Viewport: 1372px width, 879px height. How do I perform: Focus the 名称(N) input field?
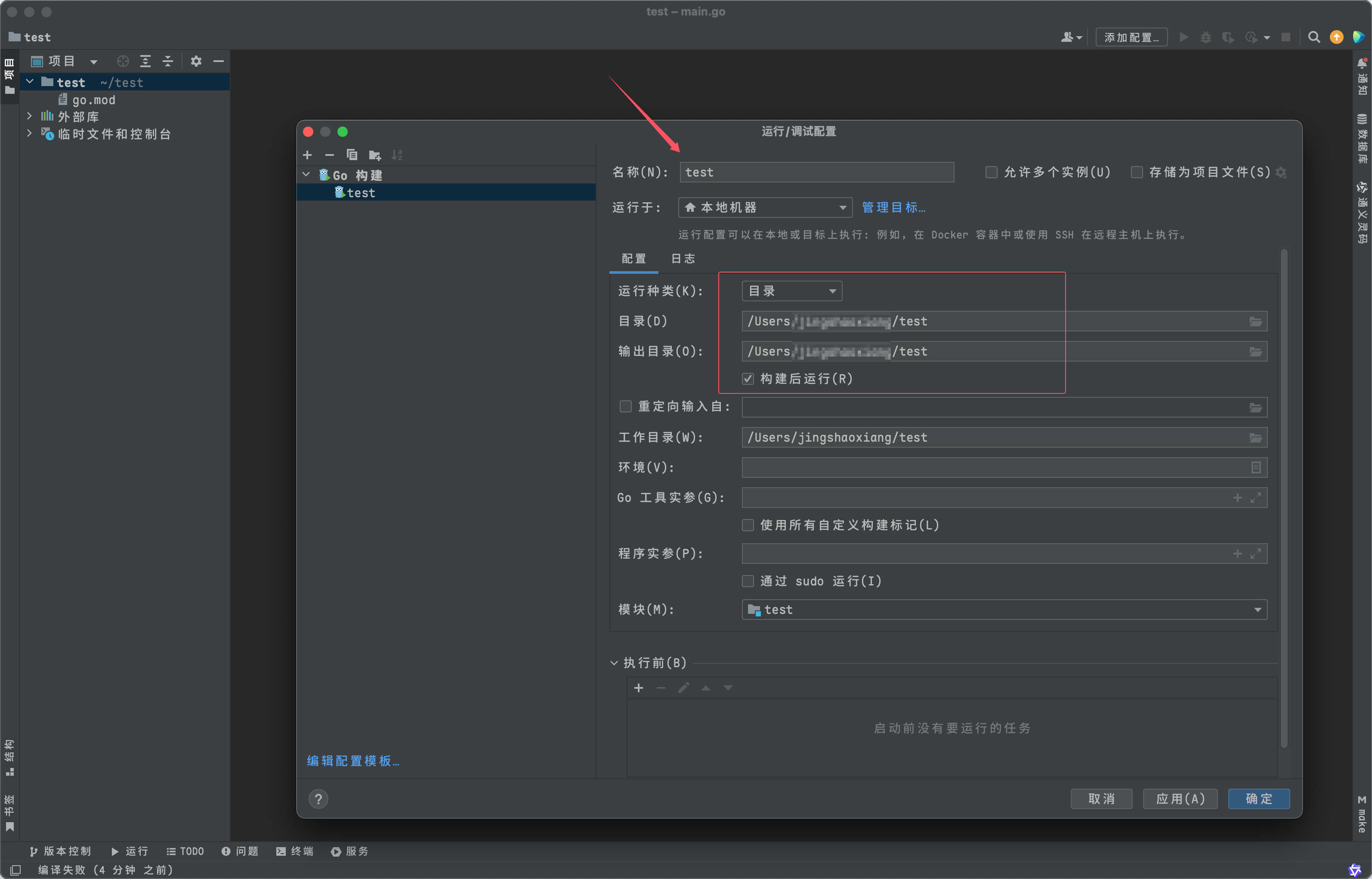click(817, 172)
